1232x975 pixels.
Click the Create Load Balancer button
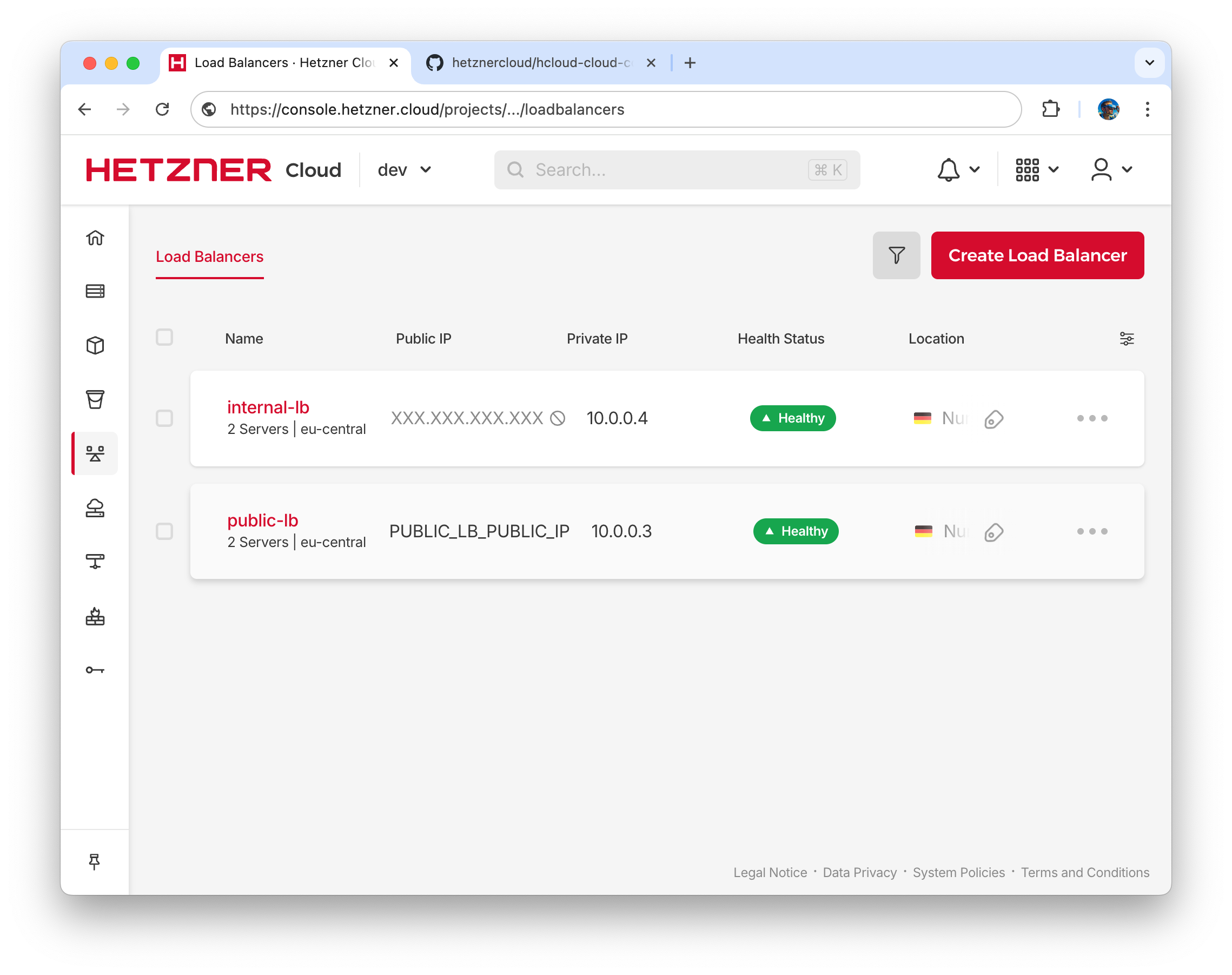[x=1037, y=255]
